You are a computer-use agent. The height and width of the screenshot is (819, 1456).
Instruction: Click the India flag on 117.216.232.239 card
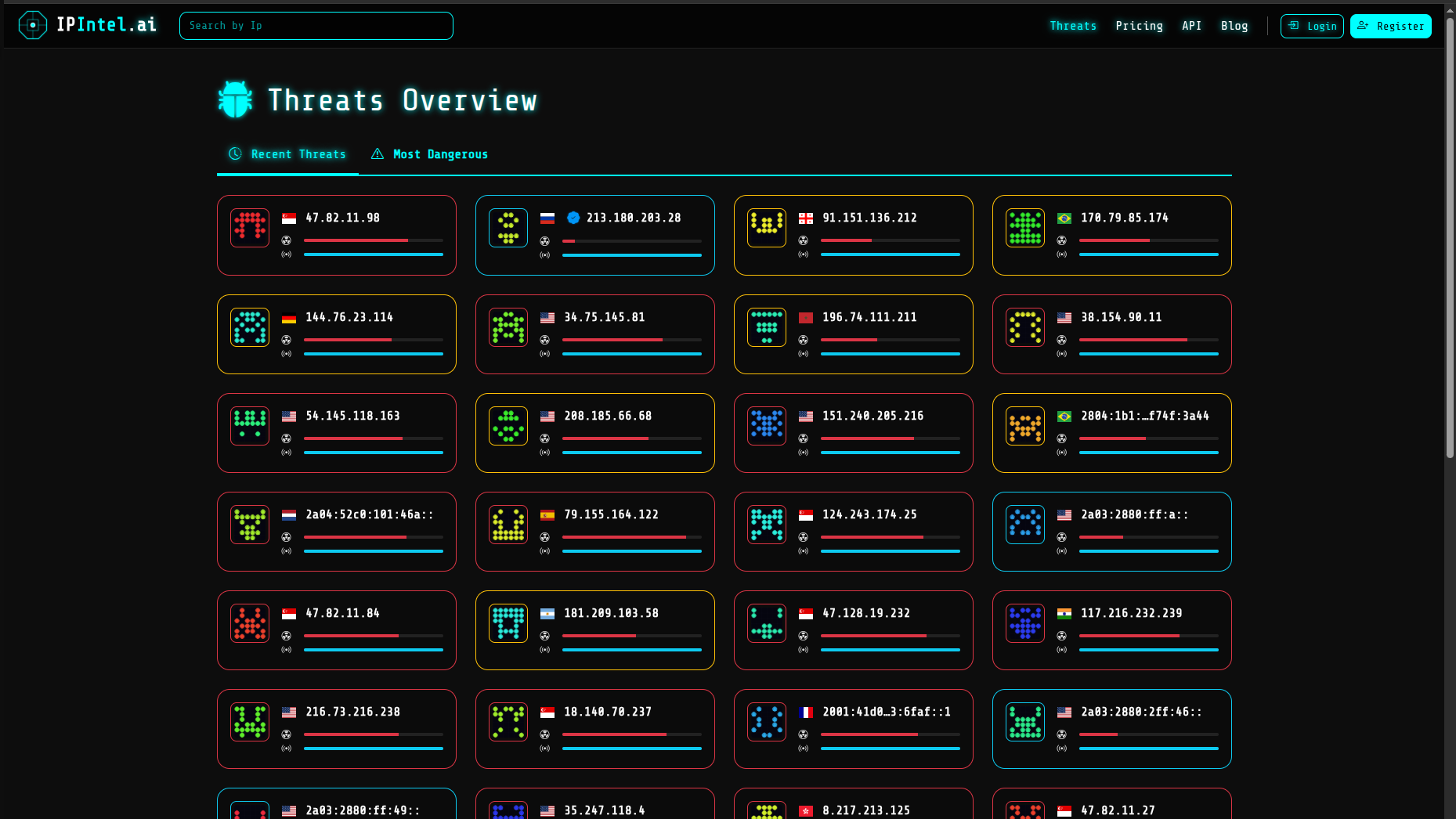click(1063, 614)
